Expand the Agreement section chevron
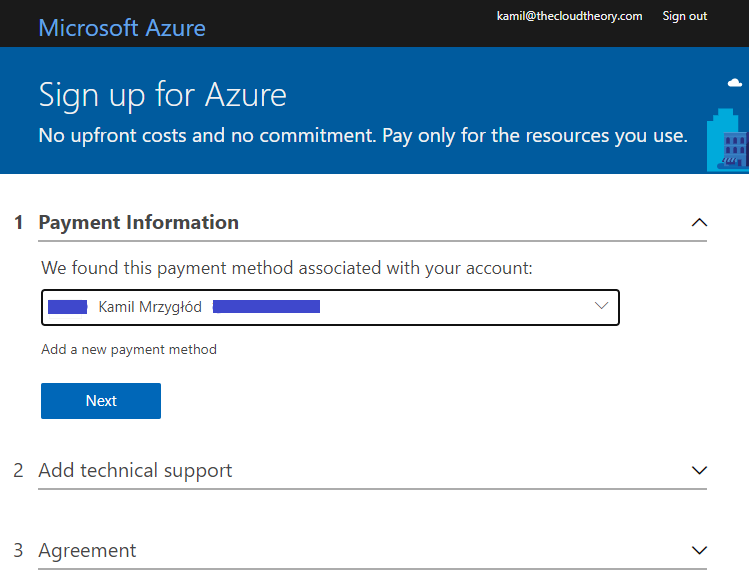The height and width of the screenshot is (584, 749). 699,550
